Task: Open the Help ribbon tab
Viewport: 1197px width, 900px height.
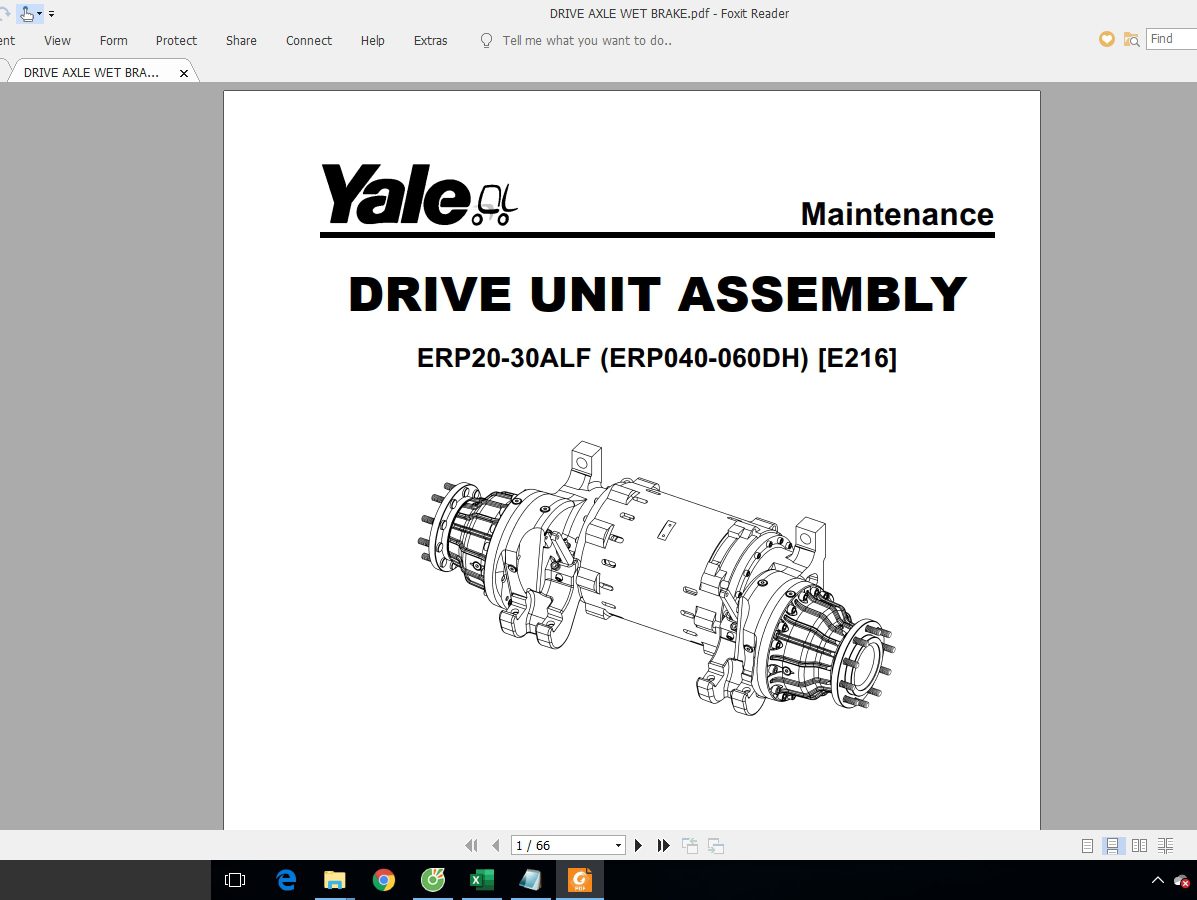Action: pos(373,40)
